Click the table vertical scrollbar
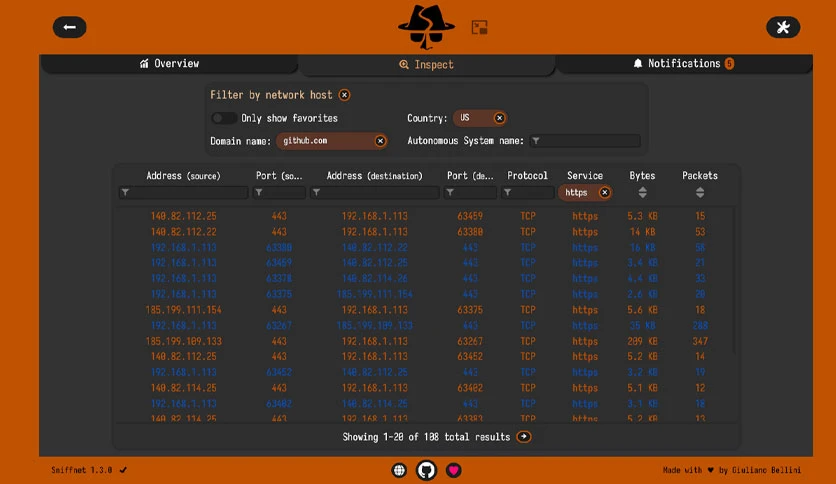836x484 pixels. coord(735,281)
